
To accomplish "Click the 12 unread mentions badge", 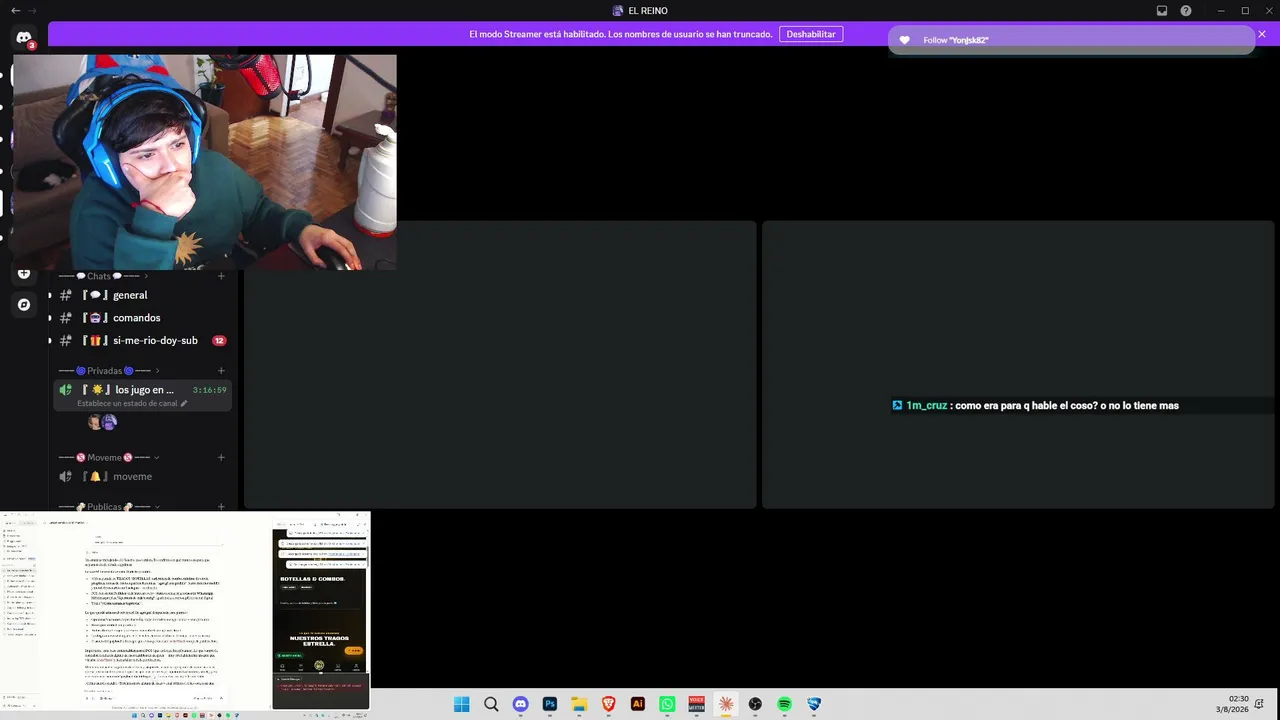I will click(219, 341).
